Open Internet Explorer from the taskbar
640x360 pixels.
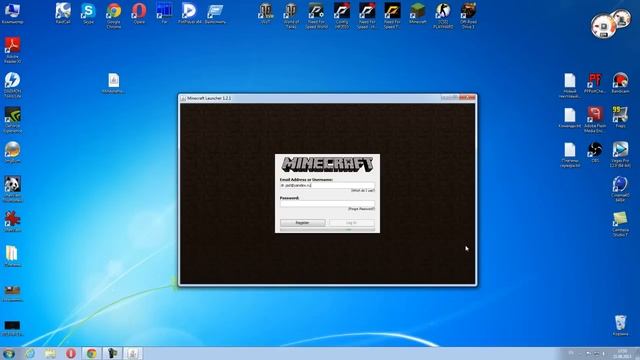[30, 353]
